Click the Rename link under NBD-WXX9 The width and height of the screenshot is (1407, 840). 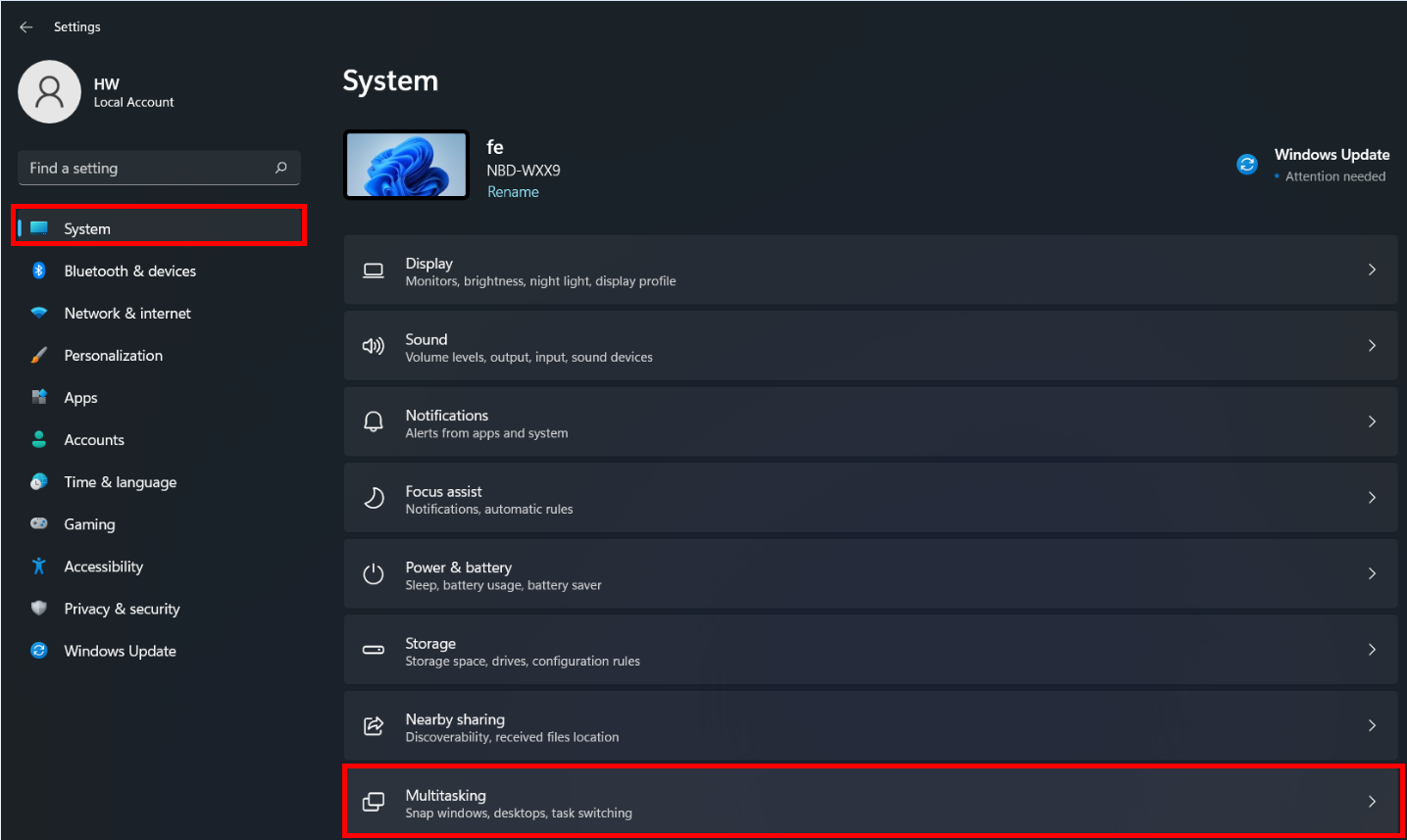[x=513, y=192]
